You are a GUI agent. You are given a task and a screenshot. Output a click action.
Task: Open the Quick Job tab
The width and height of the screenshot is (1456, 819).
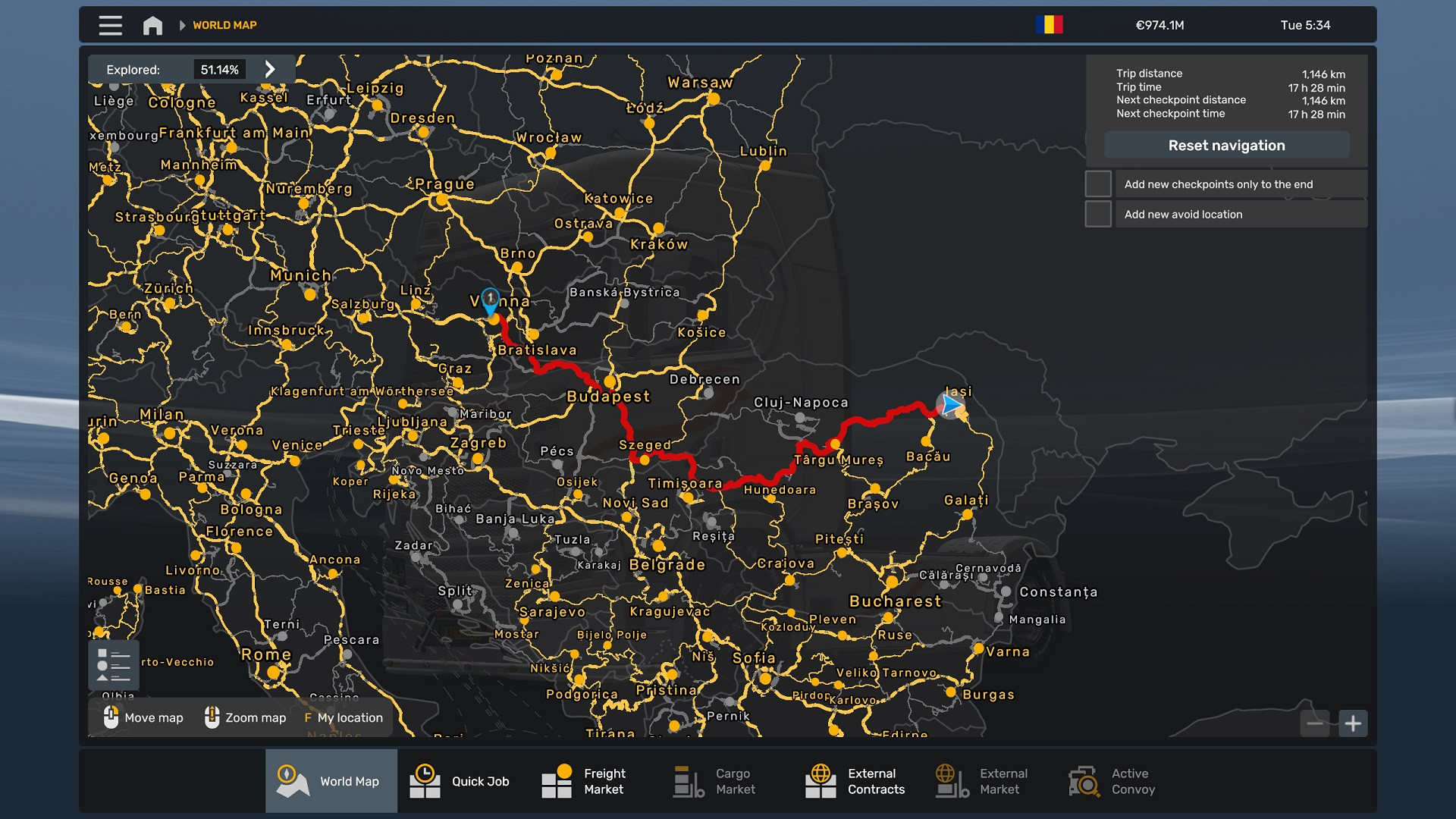click(460, 781)
